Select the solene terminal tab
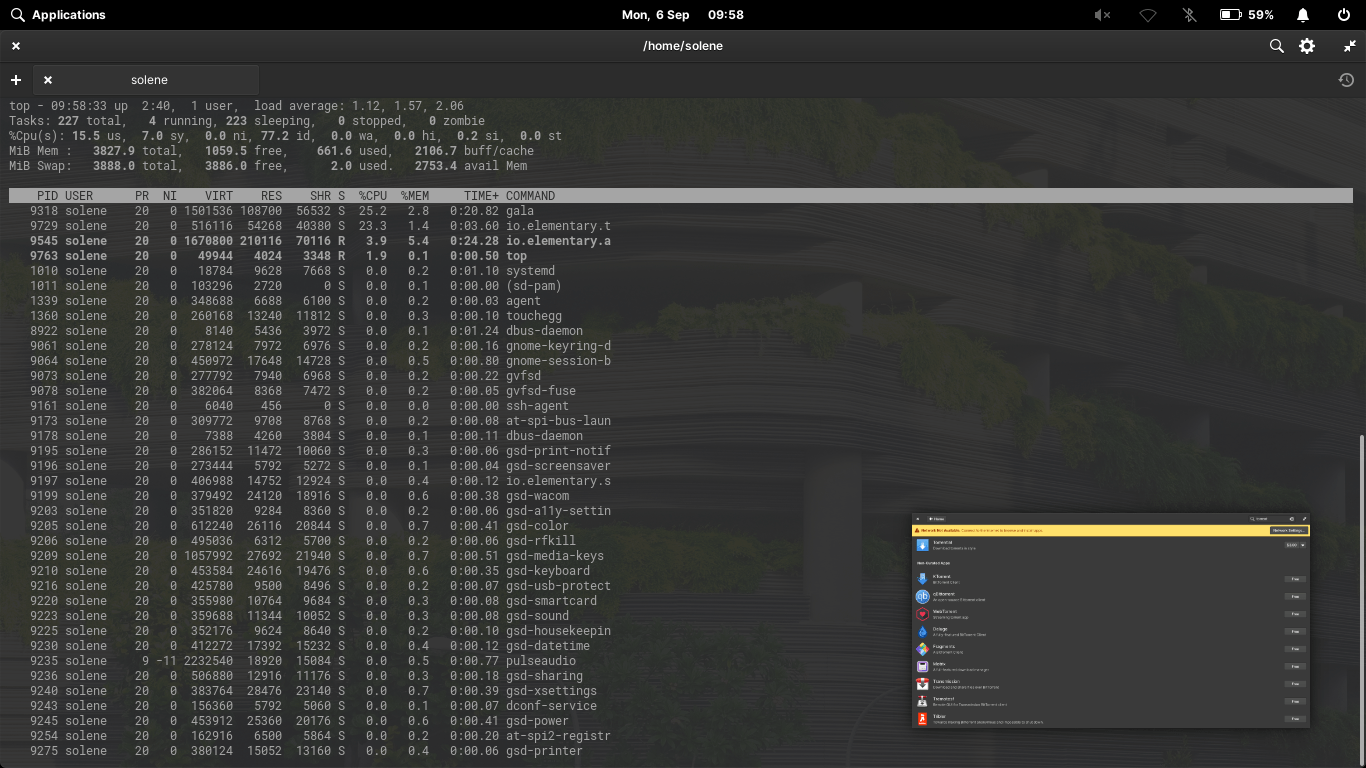This screenshot has height=768, width=1366. (x=149, y=80)
